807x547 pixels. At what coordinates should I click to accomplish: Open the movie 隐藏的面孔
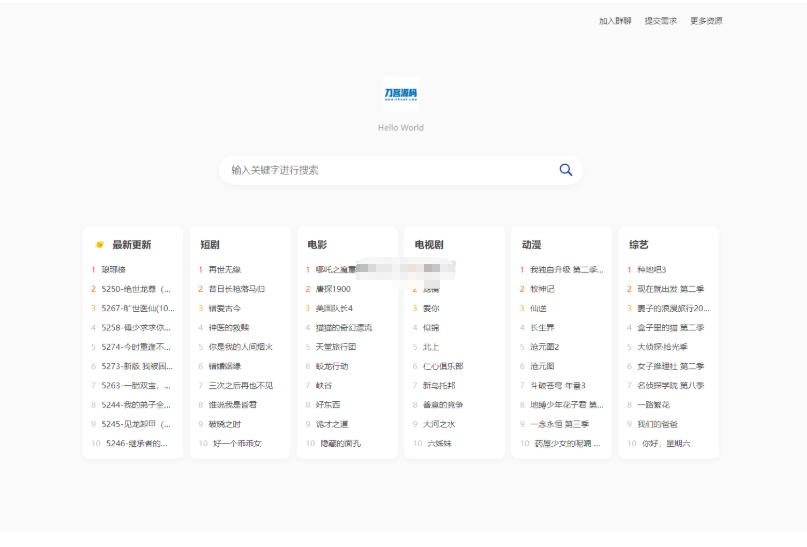pos(340,444)
